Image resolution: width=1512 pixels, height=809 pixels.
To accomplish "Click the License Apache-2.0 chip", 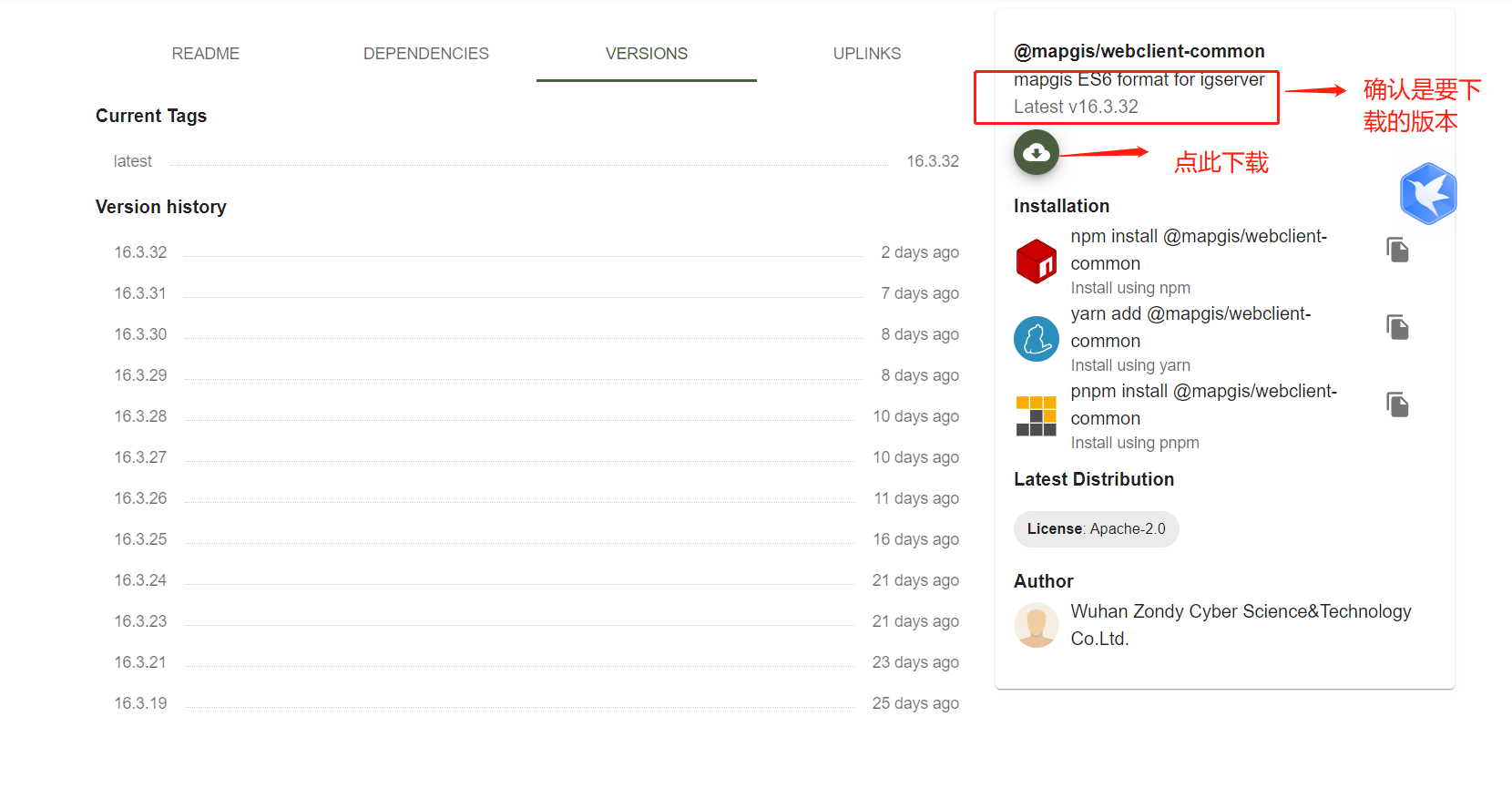I will (1096, 529).
